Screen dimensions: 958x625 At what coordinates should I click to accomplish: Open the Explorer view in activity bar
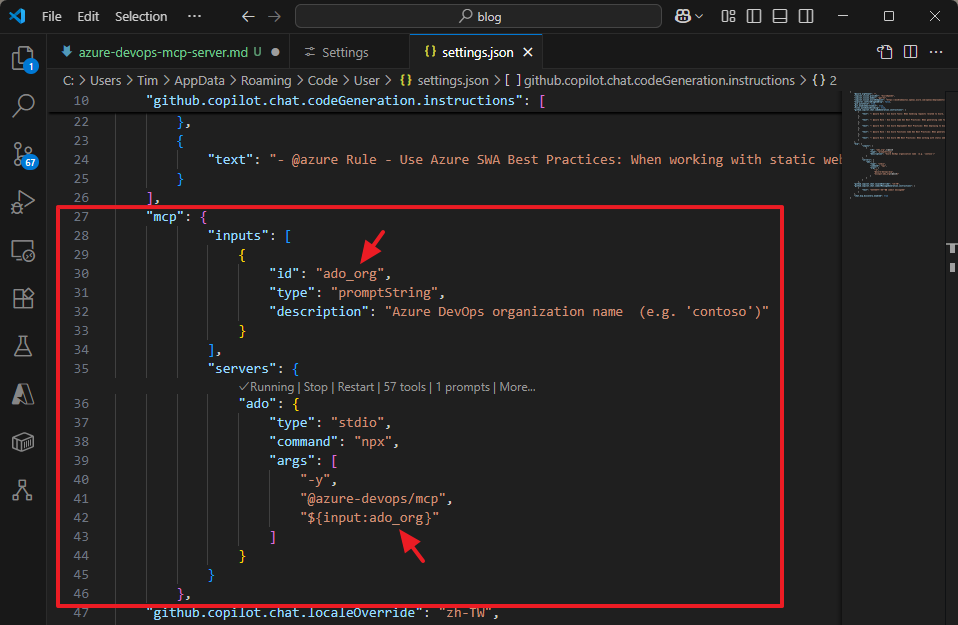[22, 59]
